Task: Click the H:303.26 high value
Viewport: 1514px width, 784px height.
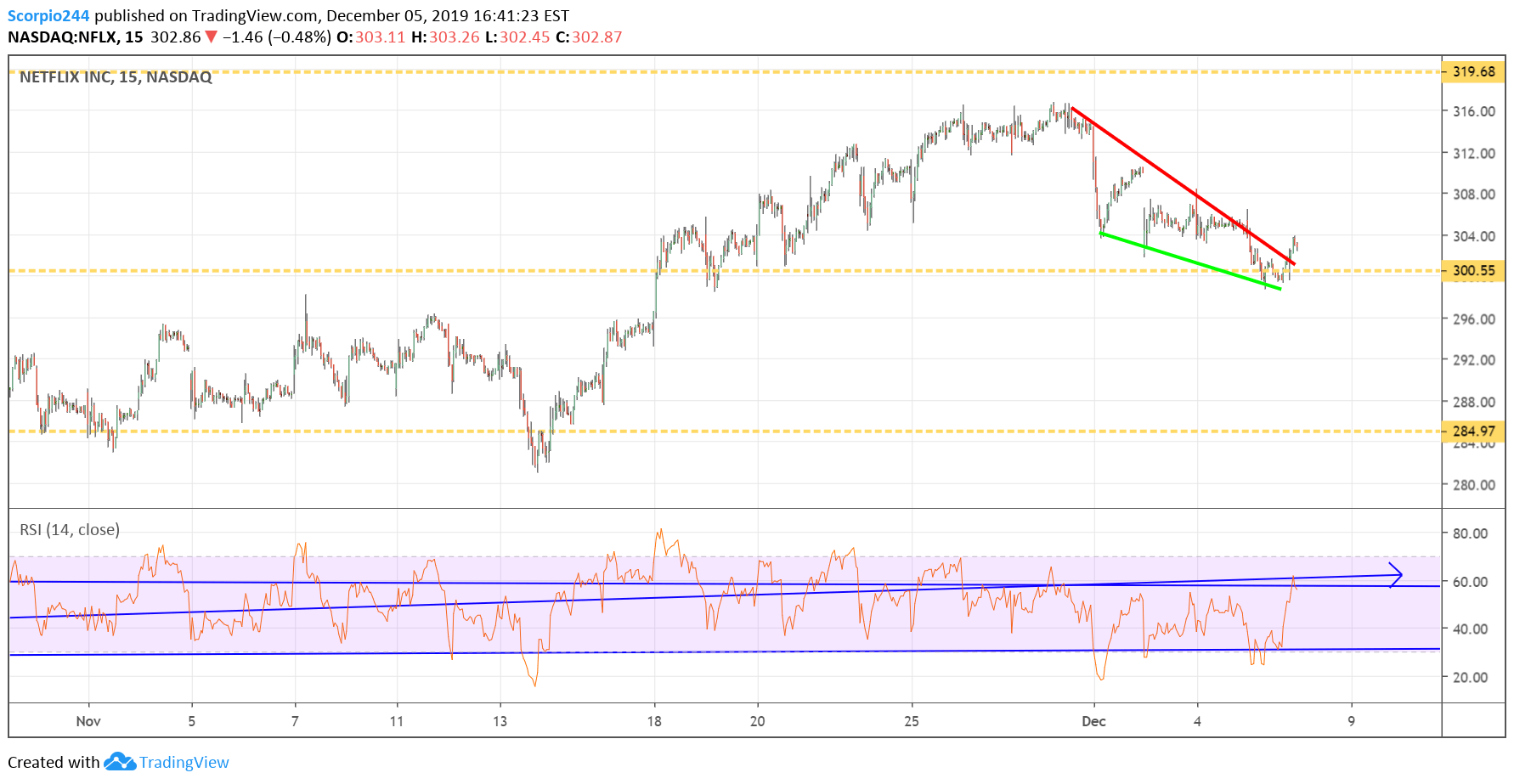Action: pyautogui.click(x=445, y=37)
